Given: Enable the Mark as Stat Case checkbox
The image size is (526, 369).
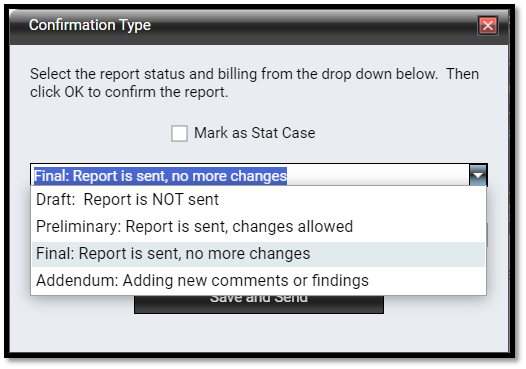Looking at the screenshot, I should (x=179, y=133).
